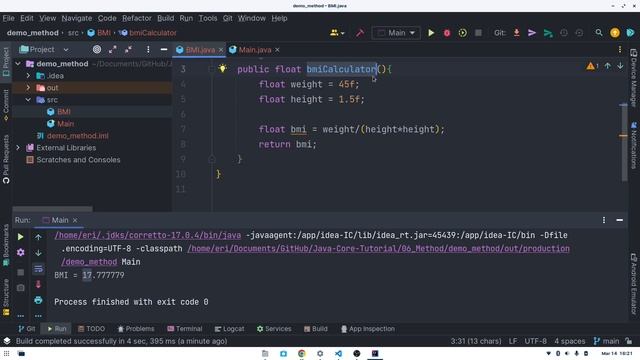Minimize the Run panel
Viewport: 640px width, 360px height.
click(x=619, y=220)
